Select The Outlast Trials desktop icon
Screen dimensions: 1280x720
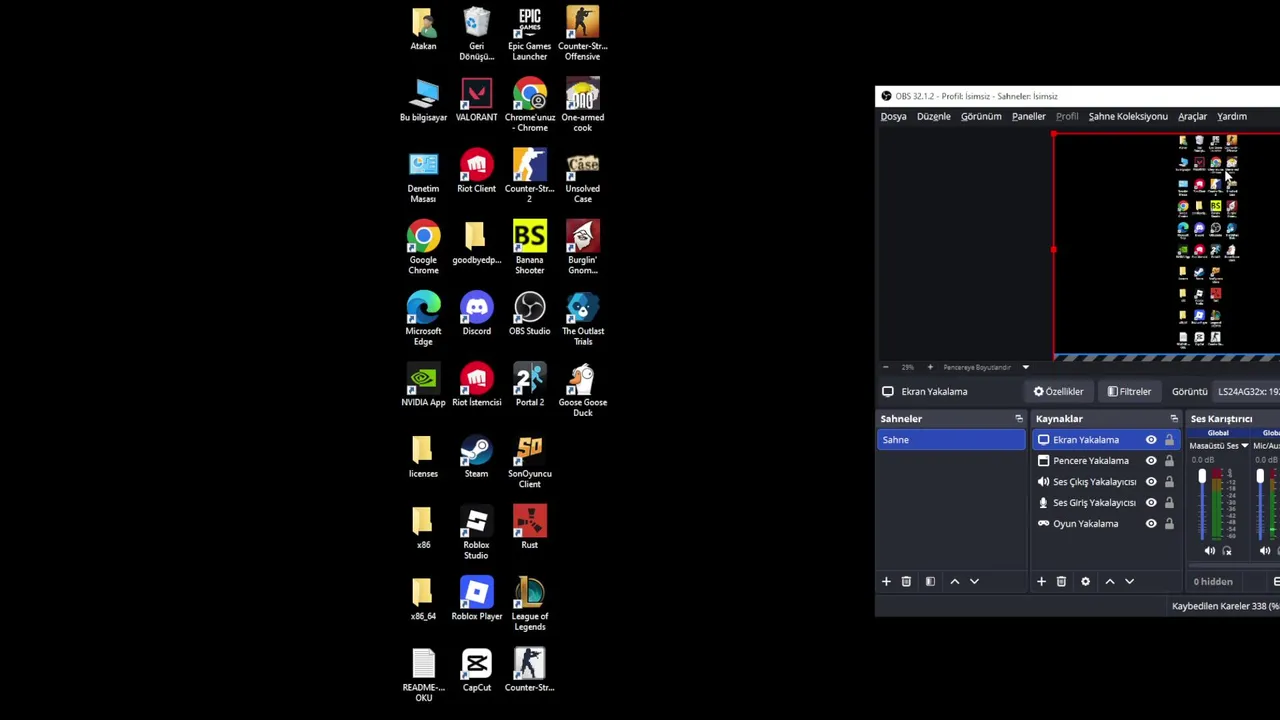[x=582, y=318]
